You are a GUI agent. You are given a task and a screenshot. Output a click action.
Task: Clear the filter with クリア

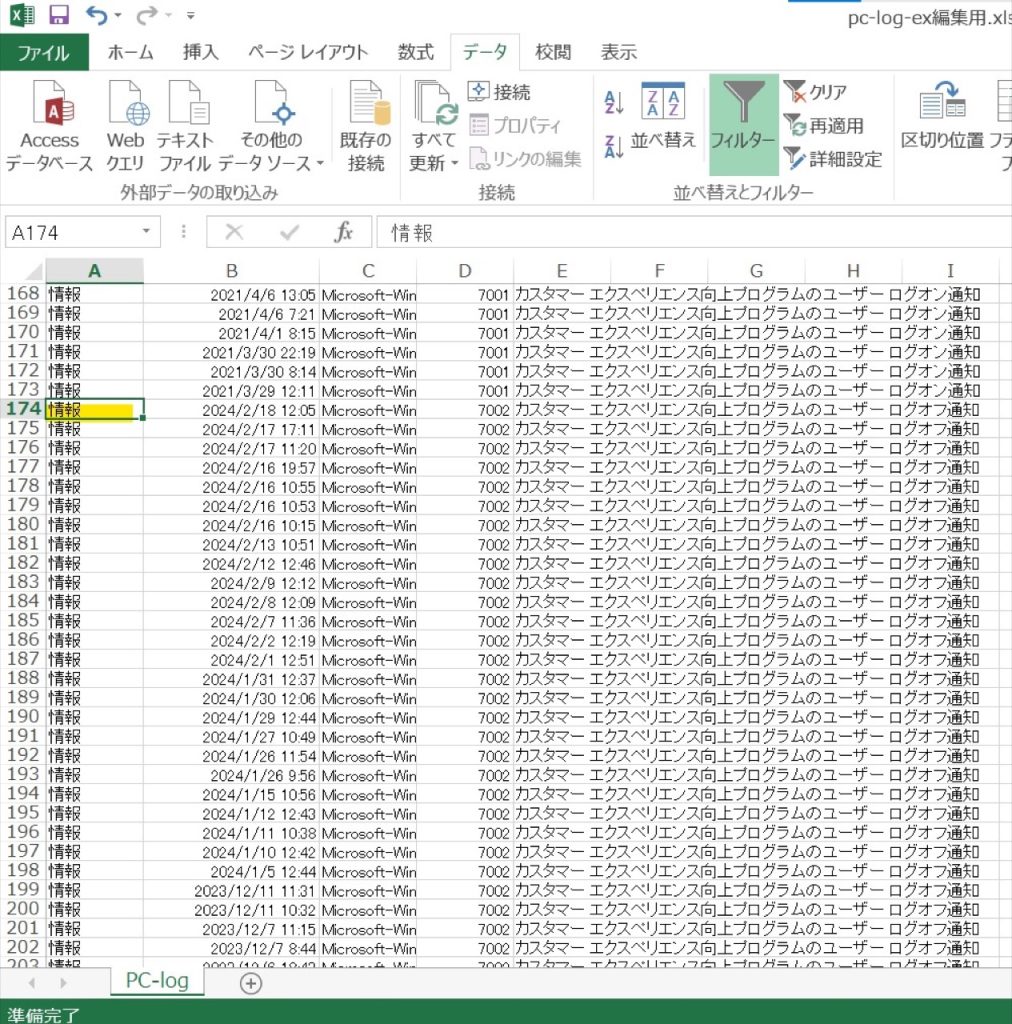[x=815, y=92]
